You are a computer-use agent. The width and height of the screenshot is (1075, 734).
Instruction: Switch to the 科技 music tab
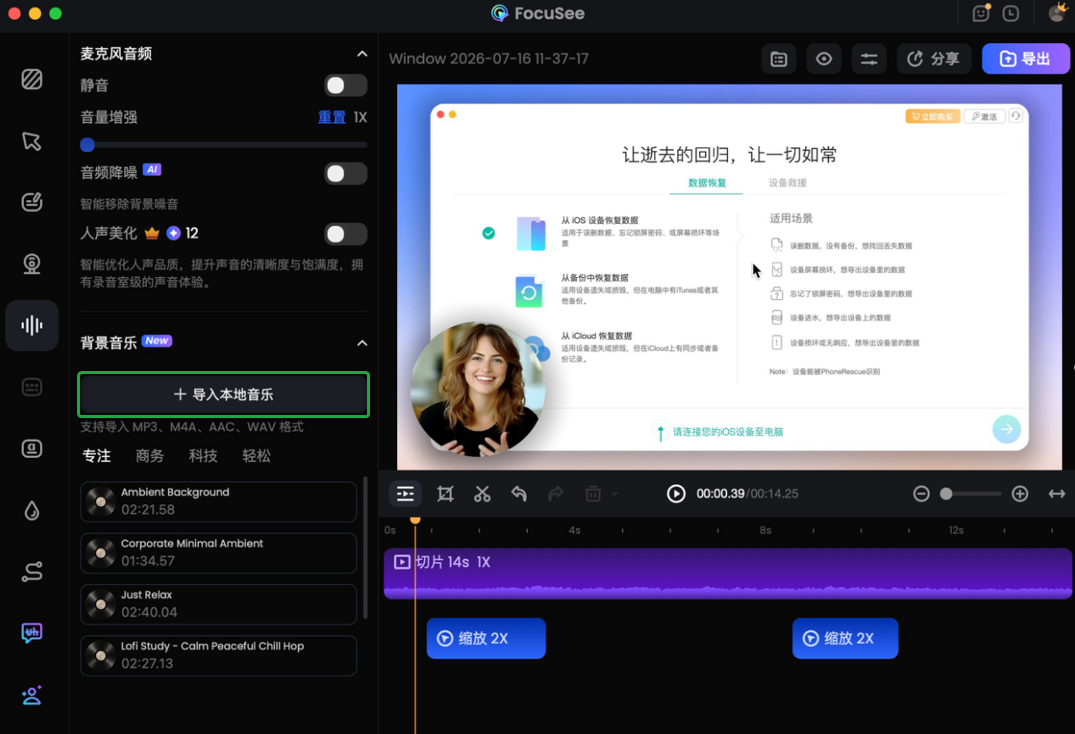pos(203,456)
